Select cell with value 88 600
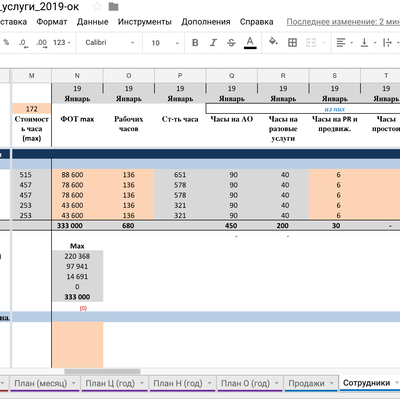Image resolution: width=400 pixels, height=400 pixels. point(77,175)
